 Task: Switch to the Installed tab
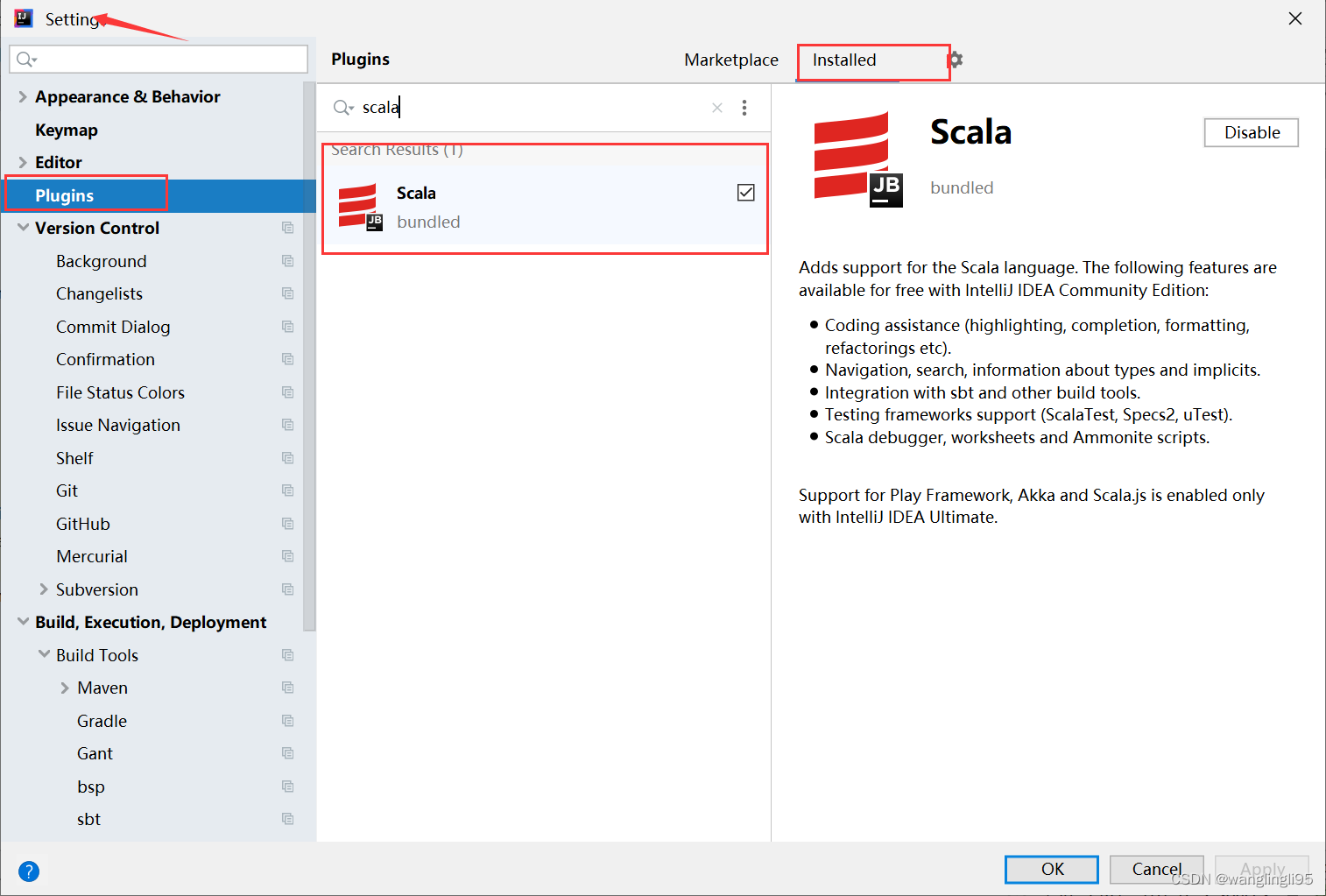pos(844,60)
